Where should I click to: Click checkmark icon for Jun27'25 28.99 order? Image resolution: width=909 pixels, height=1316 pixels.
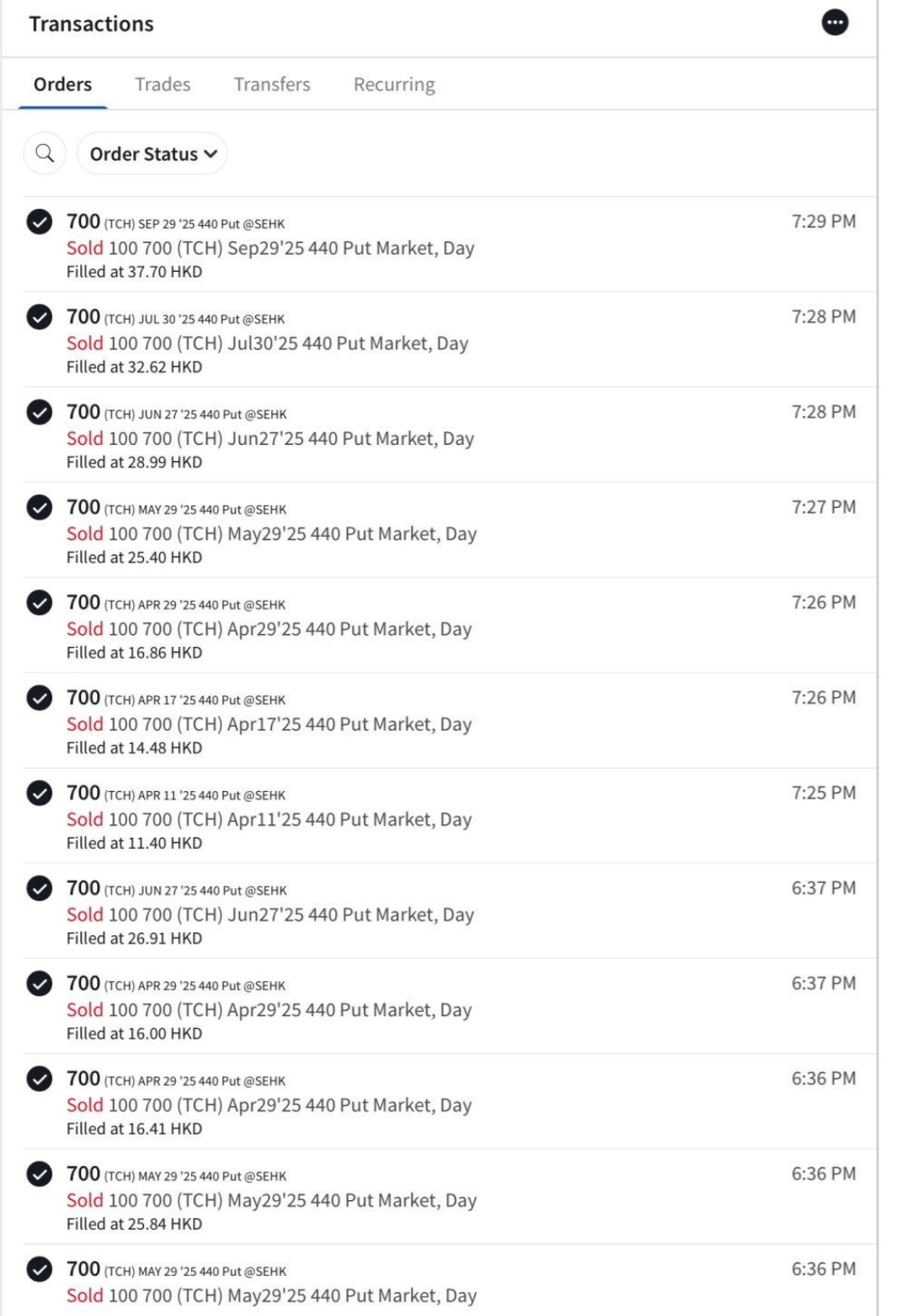(x=39, y=413)
